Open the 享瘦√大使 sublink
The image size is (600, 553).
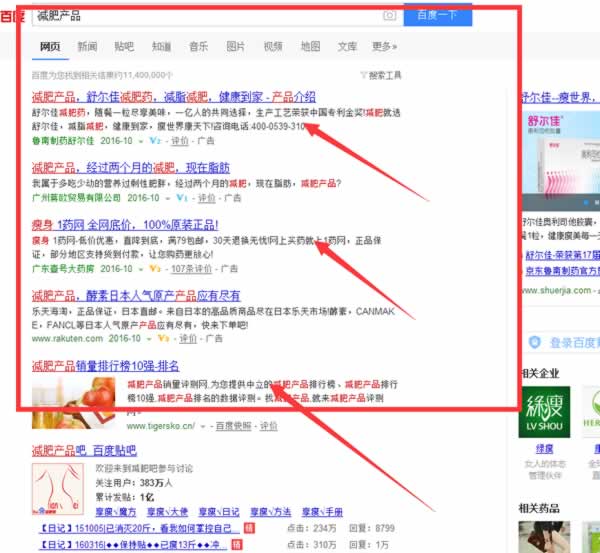point(167,512)
